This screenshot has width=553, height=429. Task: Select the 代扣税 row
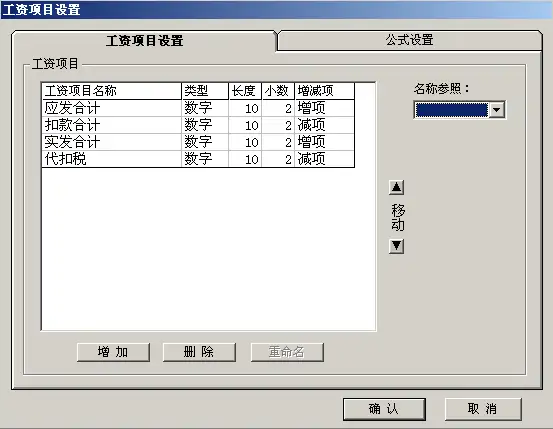[198, 159]
